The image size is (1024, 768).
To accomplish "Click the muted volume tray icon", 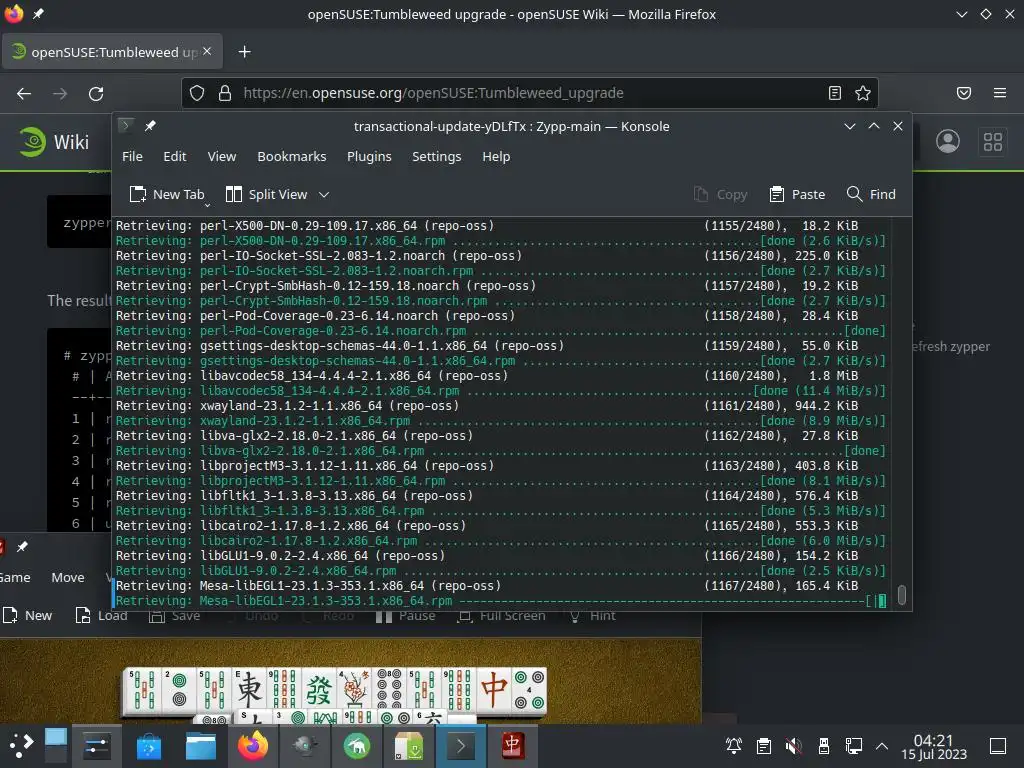I will pyautogui.click(x=793, y=745).
